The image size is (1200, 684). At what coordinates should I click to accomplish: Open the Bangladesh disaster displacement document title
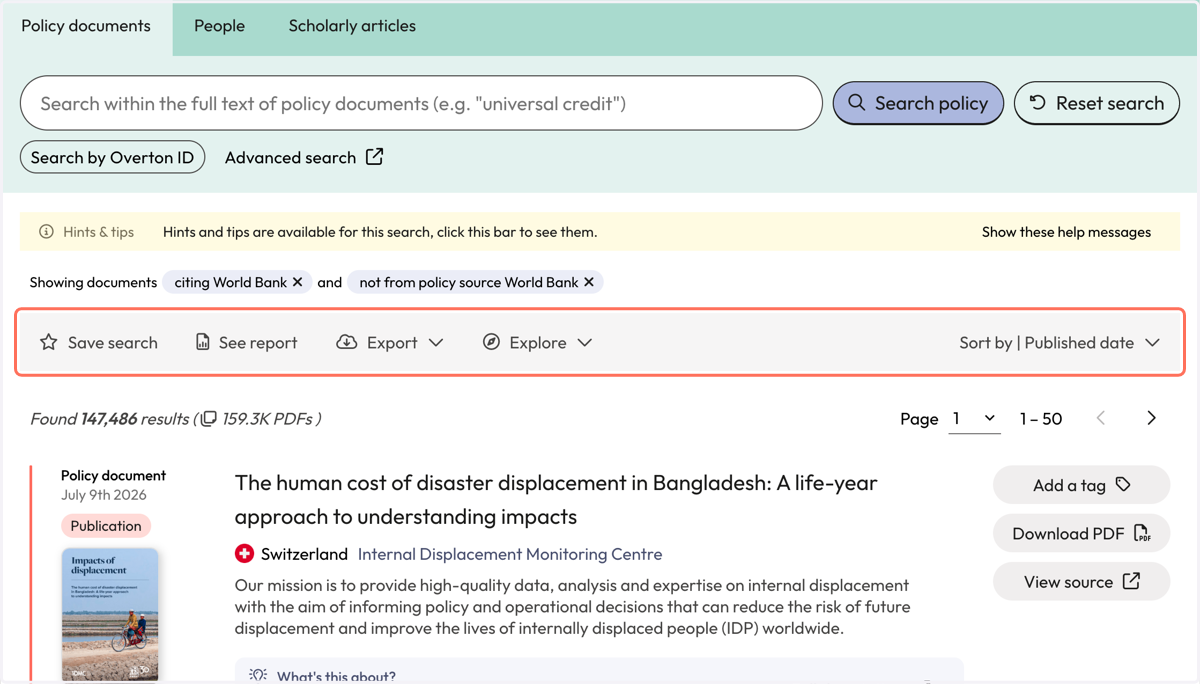(x=556, y=499)
